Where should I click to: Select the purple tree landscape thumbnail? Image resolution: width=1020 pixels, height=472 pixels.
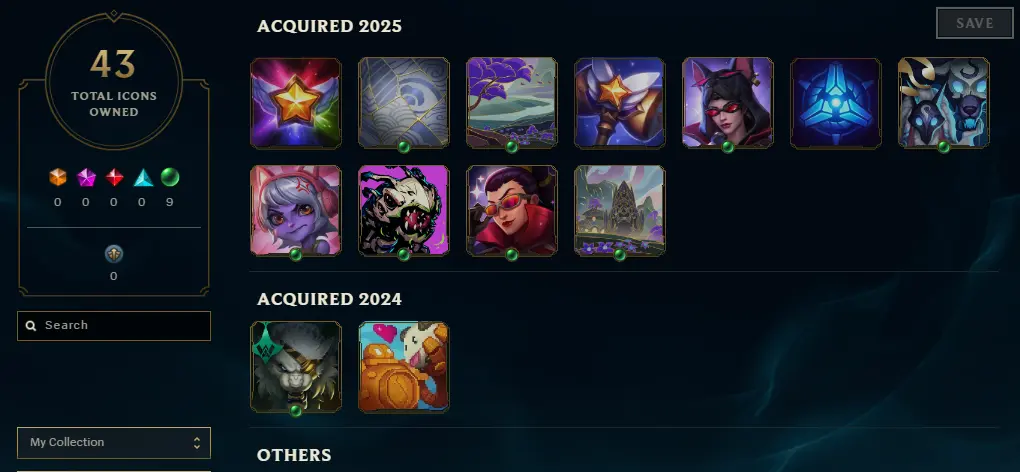click(x=511, y=103)
